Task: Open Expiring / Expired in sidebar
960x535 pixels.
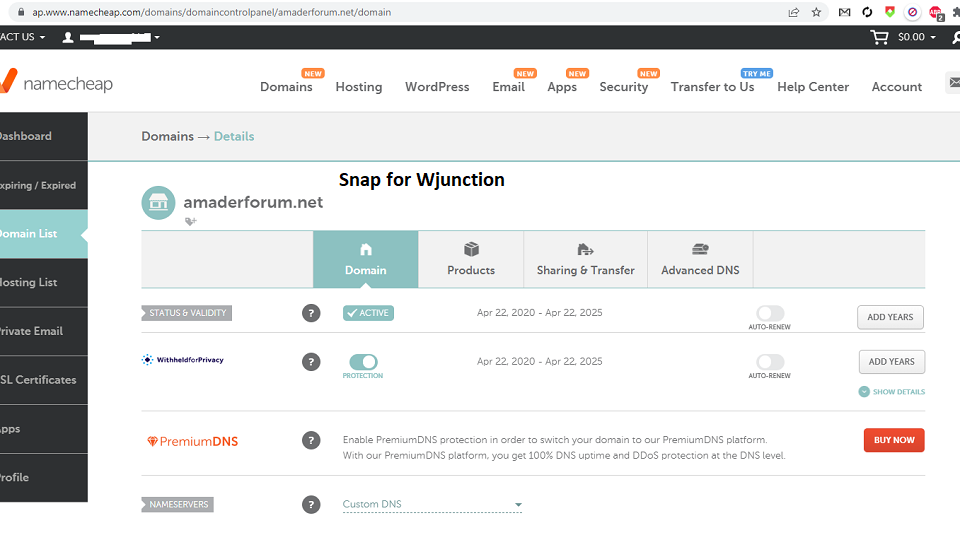Action: click(x=43, y=185)
